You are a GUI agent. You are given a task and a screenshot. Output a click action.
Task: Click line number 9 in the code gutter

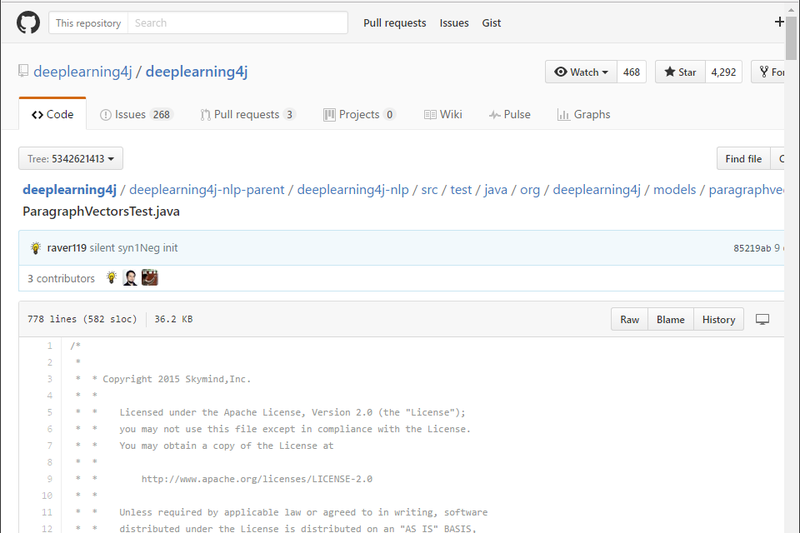(x=49, y=479)
